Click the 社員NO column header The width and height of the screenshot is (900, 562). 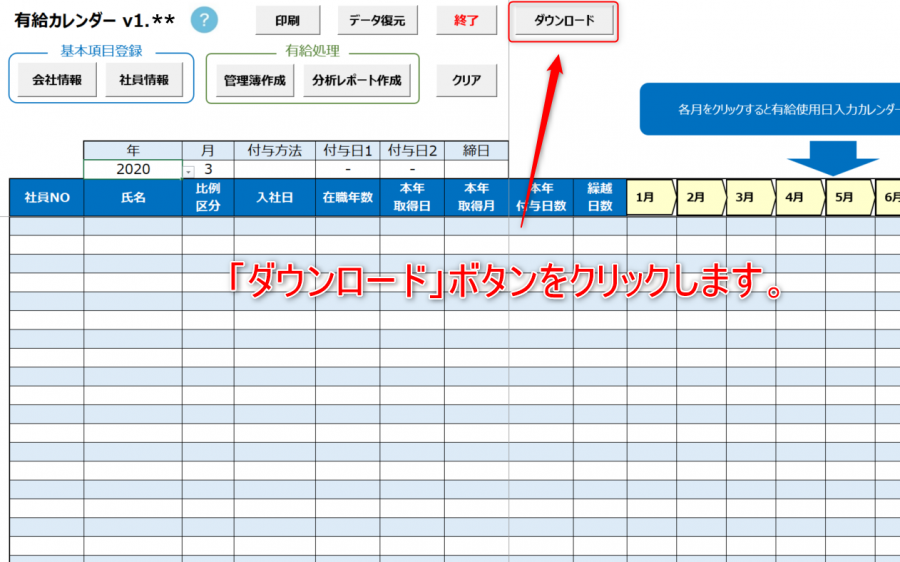tap(46, 197)
